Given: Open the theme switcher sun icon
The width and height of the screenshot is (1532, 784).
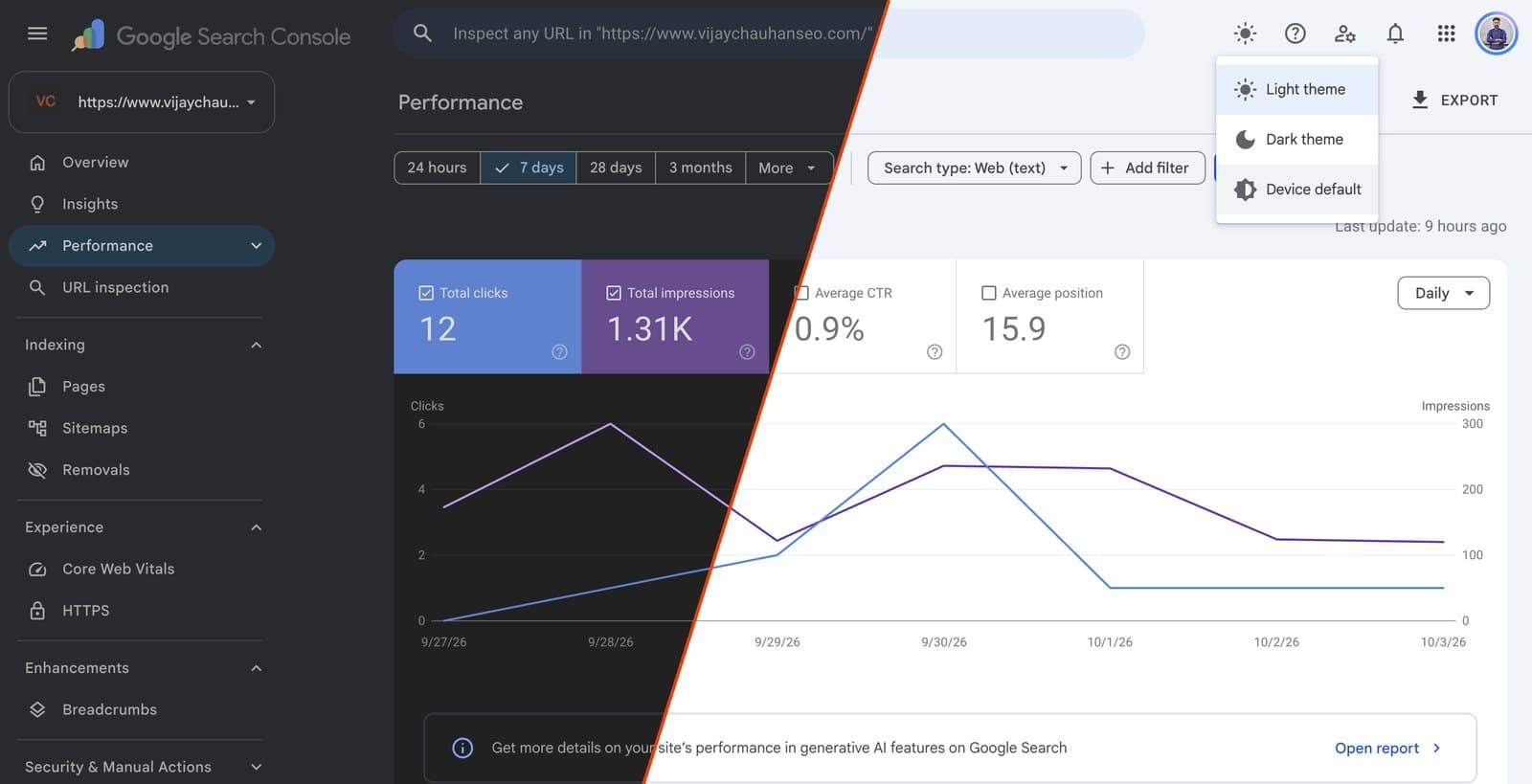Looking at the screenshot, I should [x=1245, y=34].
